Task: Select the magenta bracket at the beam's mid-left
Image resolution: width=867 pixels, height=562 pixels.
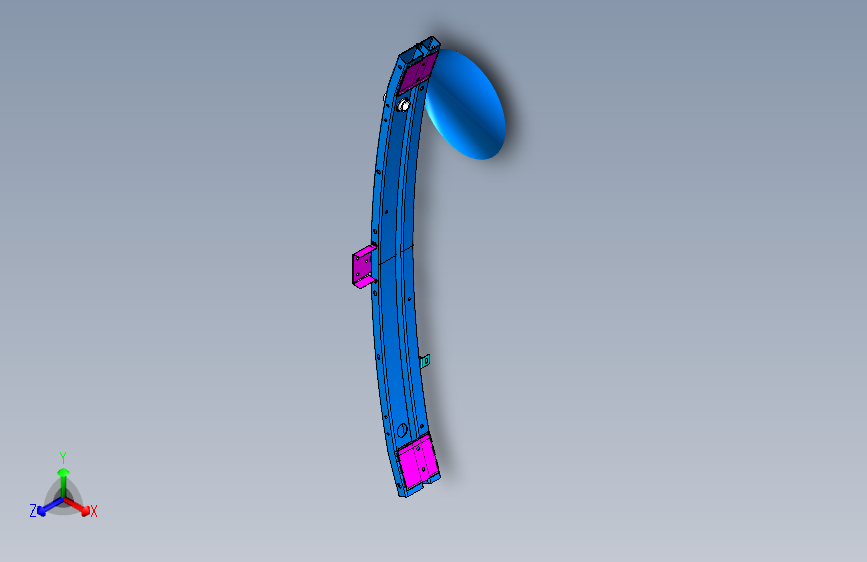Action: pyautogui.click(x=363, y=267)
